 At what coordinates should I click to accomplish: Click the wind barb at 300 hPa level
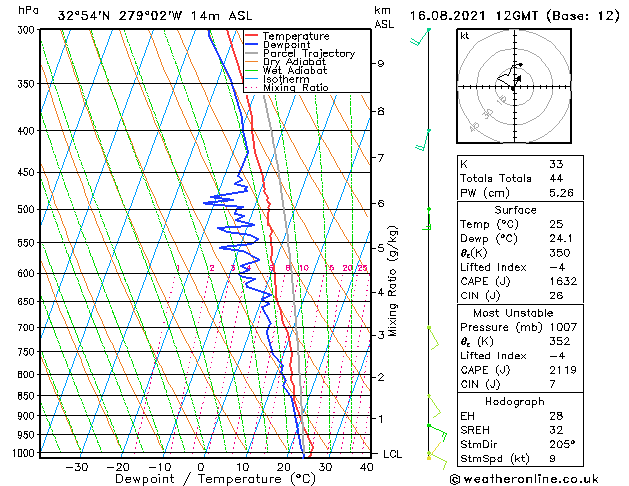coord(420,37)
